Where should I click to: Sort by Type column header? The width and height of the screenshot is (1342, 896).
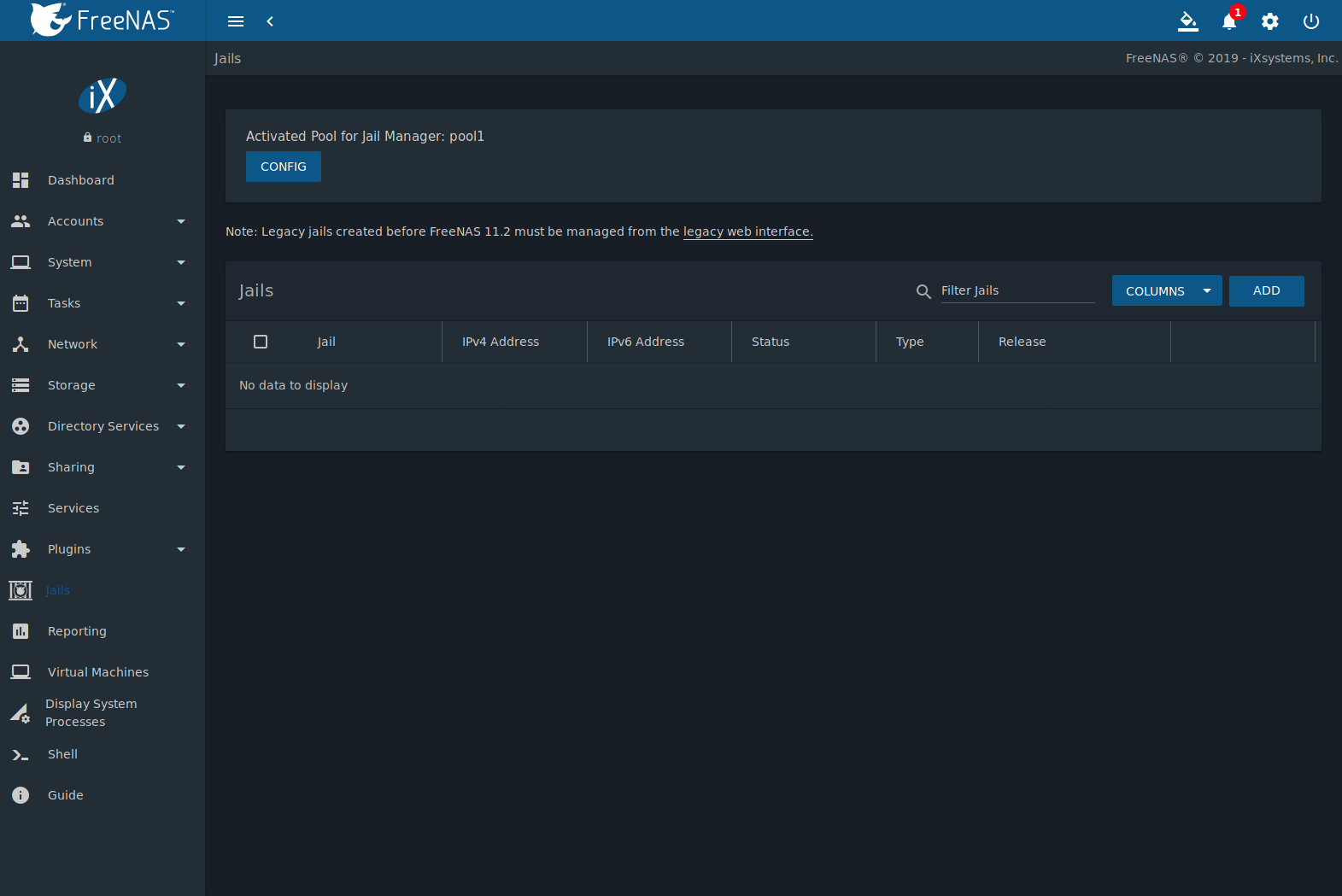tap(910, 342)
